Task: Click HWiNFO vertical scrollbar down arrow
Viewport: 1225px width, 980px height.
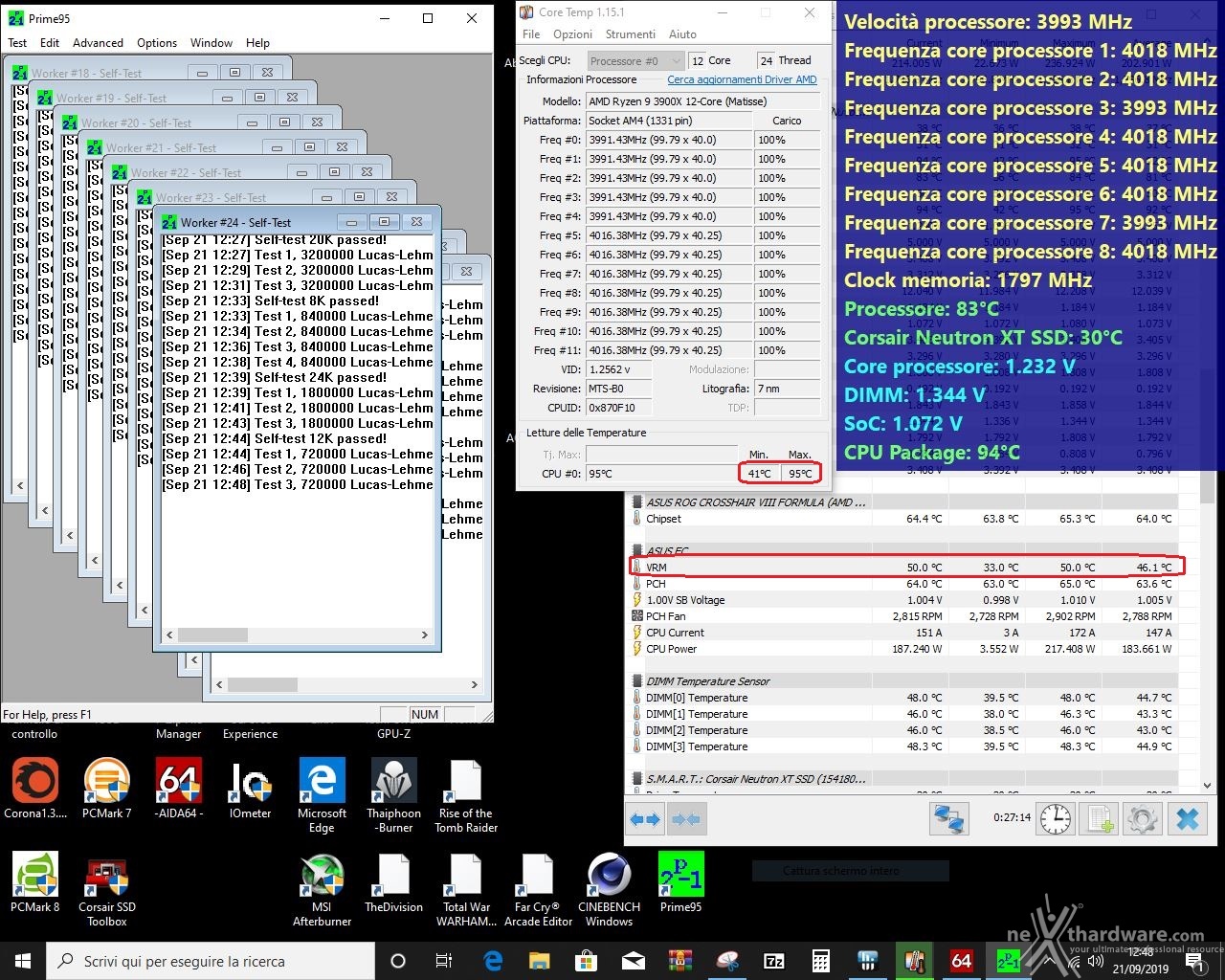Action: (1207, 786)
